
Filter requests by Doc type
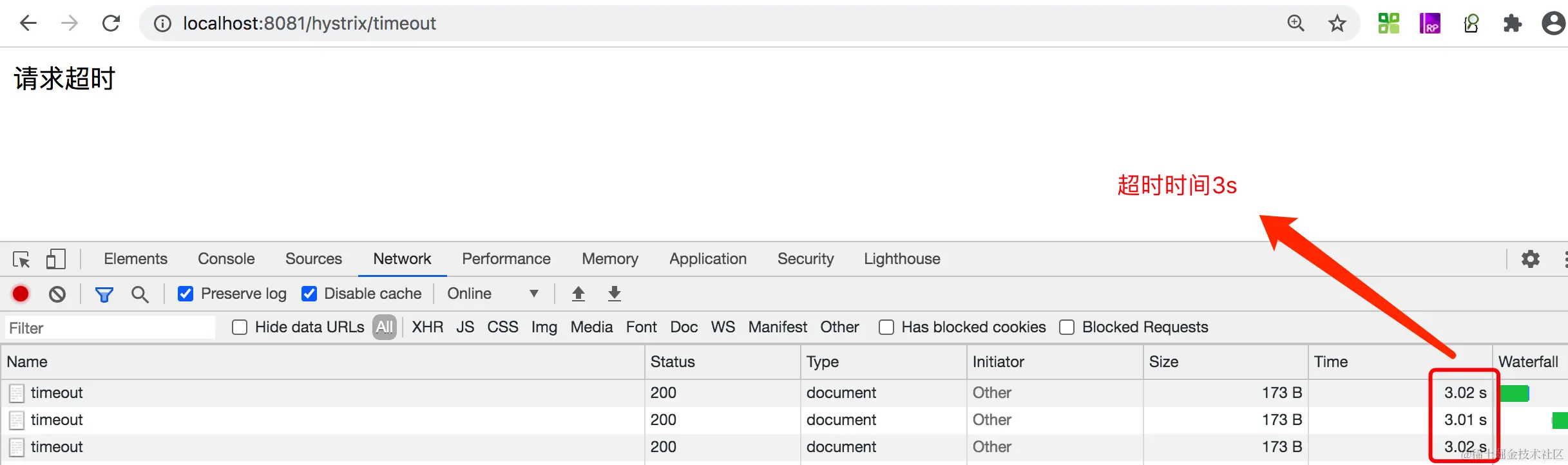pyautogui.click(x=684, y=327)
